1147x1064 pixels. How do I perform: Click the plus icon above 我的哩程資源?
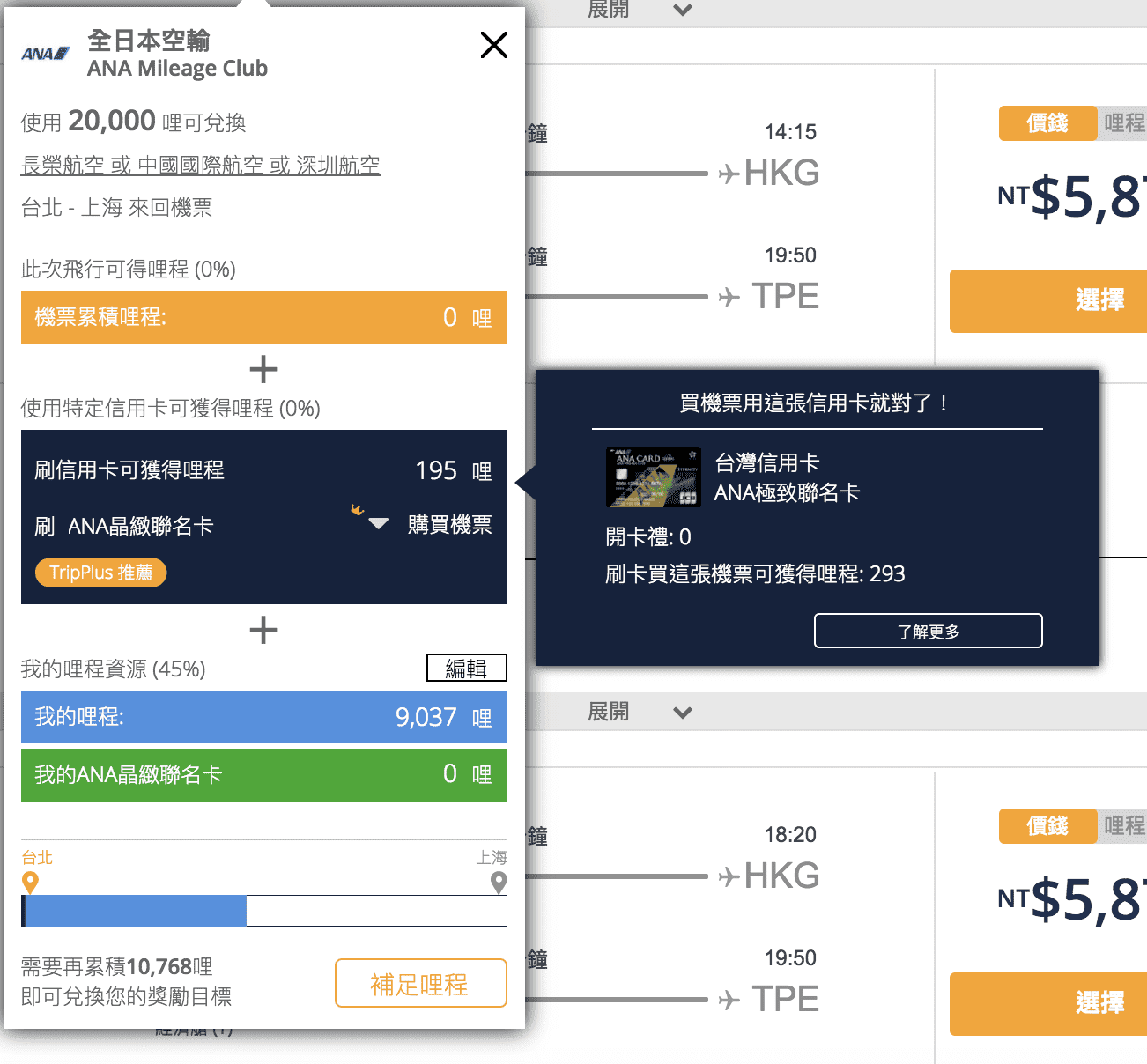pyautogui.click(x=263, y=630)
